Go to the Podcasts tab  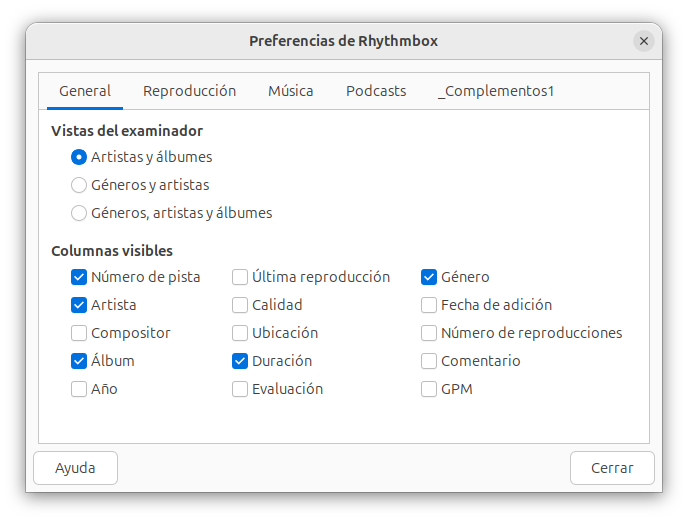pos(376,91)
